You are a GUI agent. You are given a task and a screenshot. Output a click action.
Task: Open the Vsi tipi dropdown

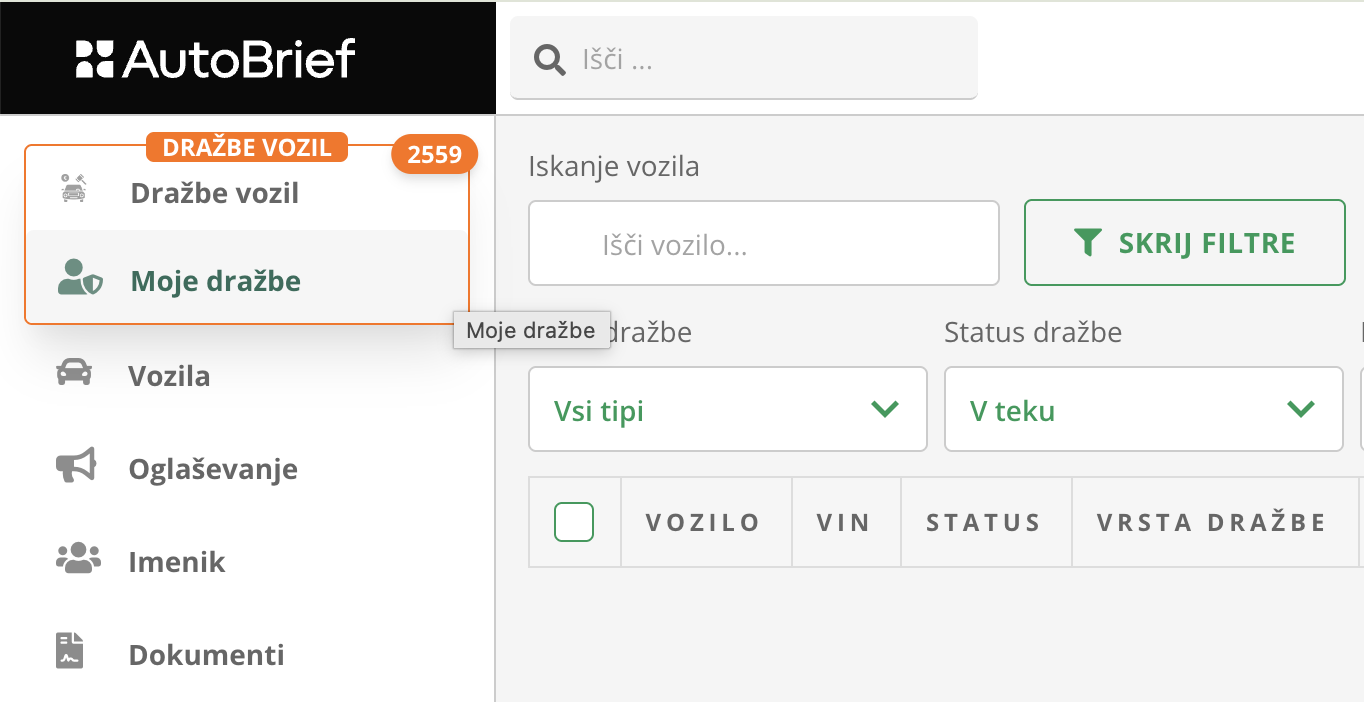click(727, 409)
